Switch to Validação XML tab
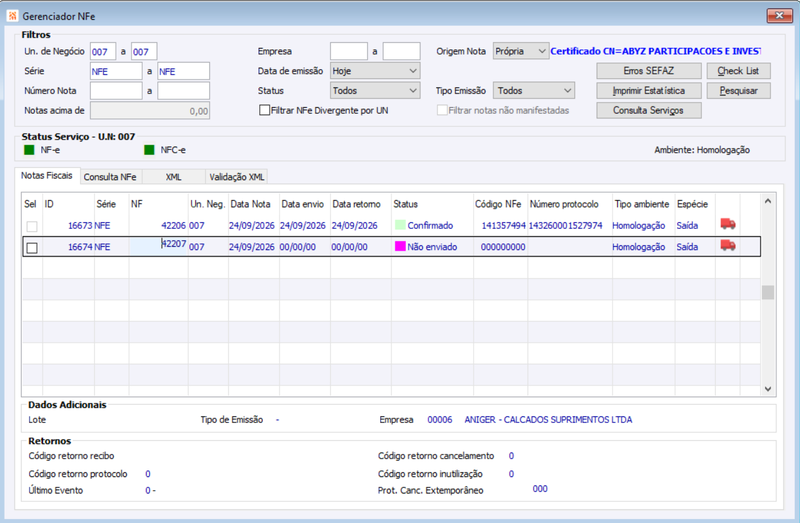This screenshot has width=800, height=523. pos(237,177)
